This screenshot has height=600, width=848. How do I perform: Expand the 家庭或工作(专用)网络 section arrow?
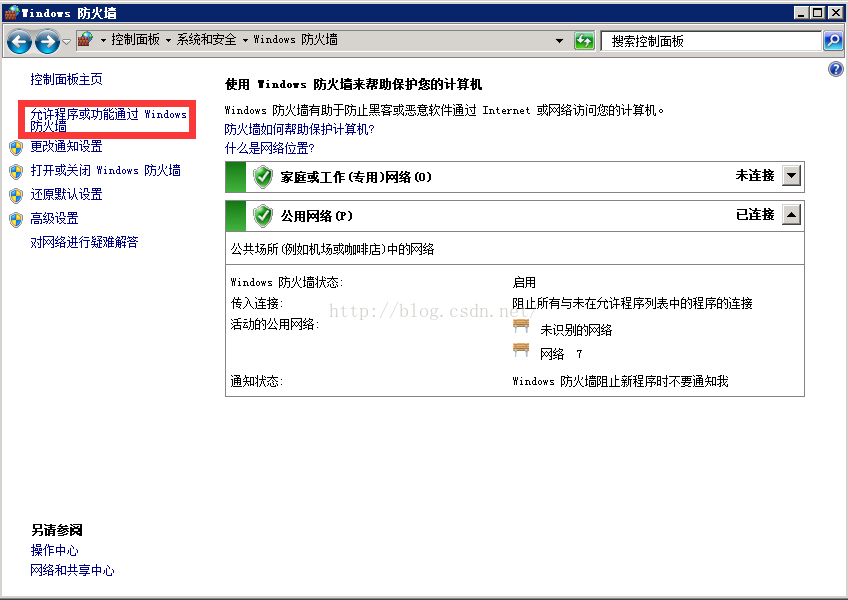click(791, 176)
